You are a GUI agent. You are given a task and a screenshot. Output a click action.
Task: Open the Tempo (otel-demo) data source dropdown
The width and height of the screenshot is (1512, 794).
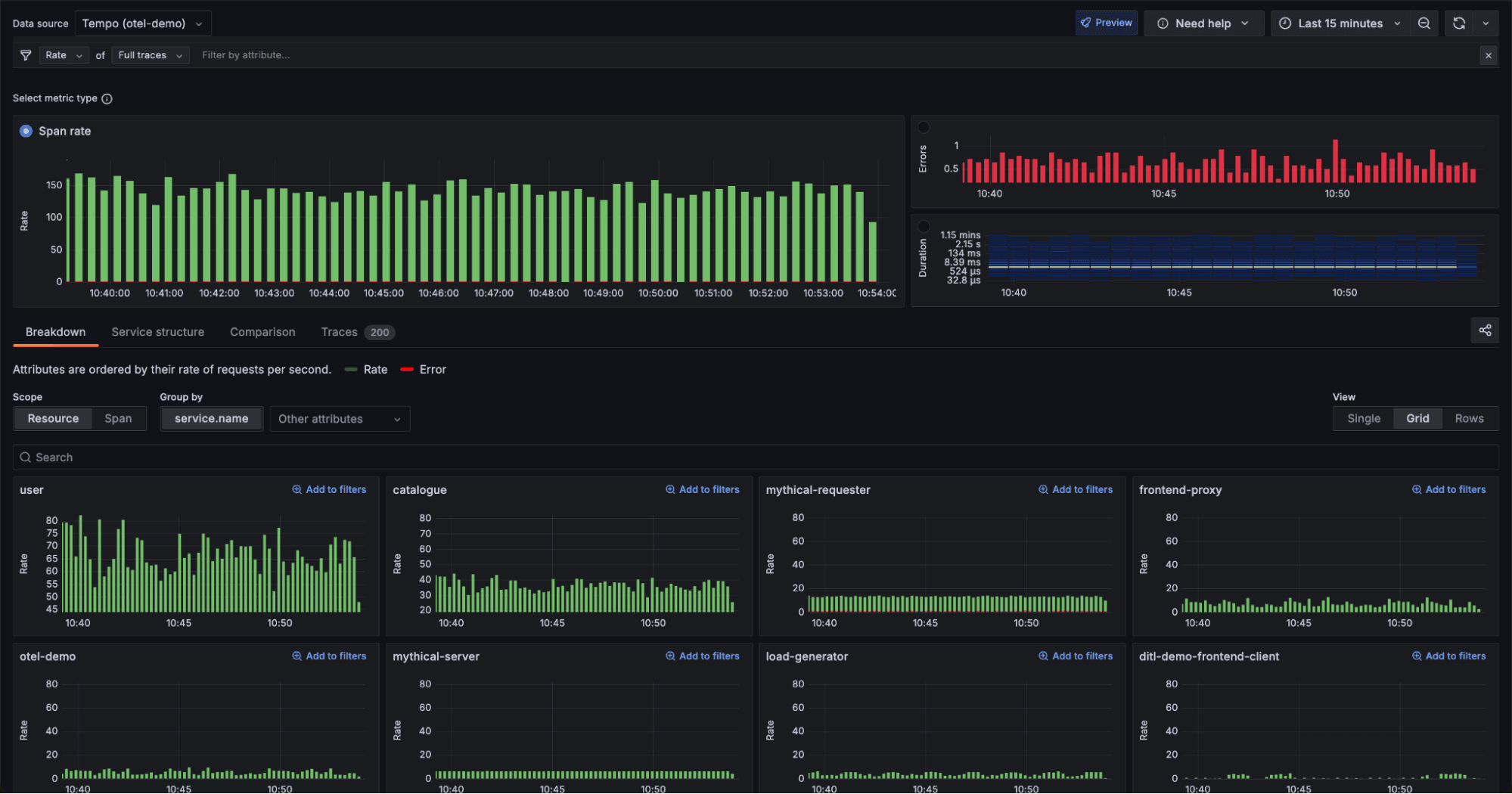point(142,23)
